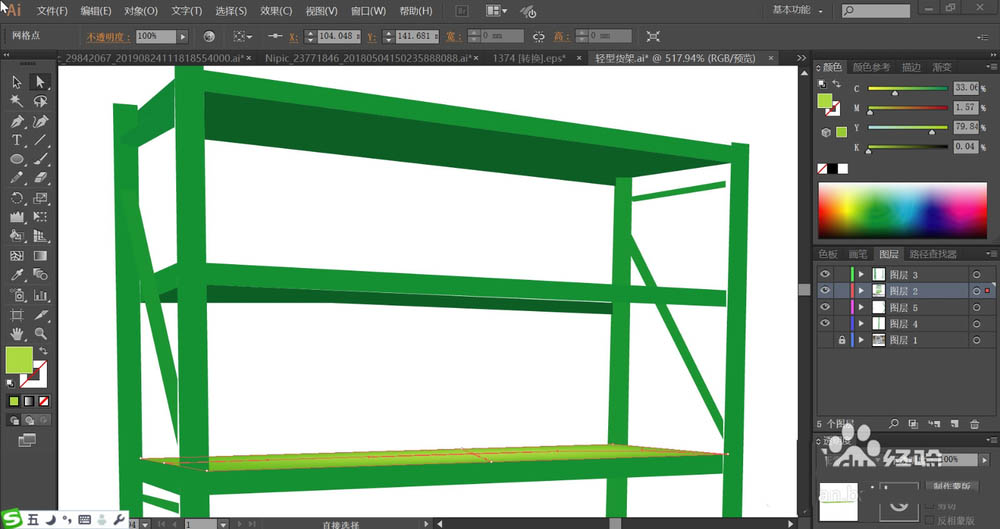This screenshot has height=529, width=1000.
Task: Expand 图层 1 disclosure triangle
Action: [x=861, y=340]
